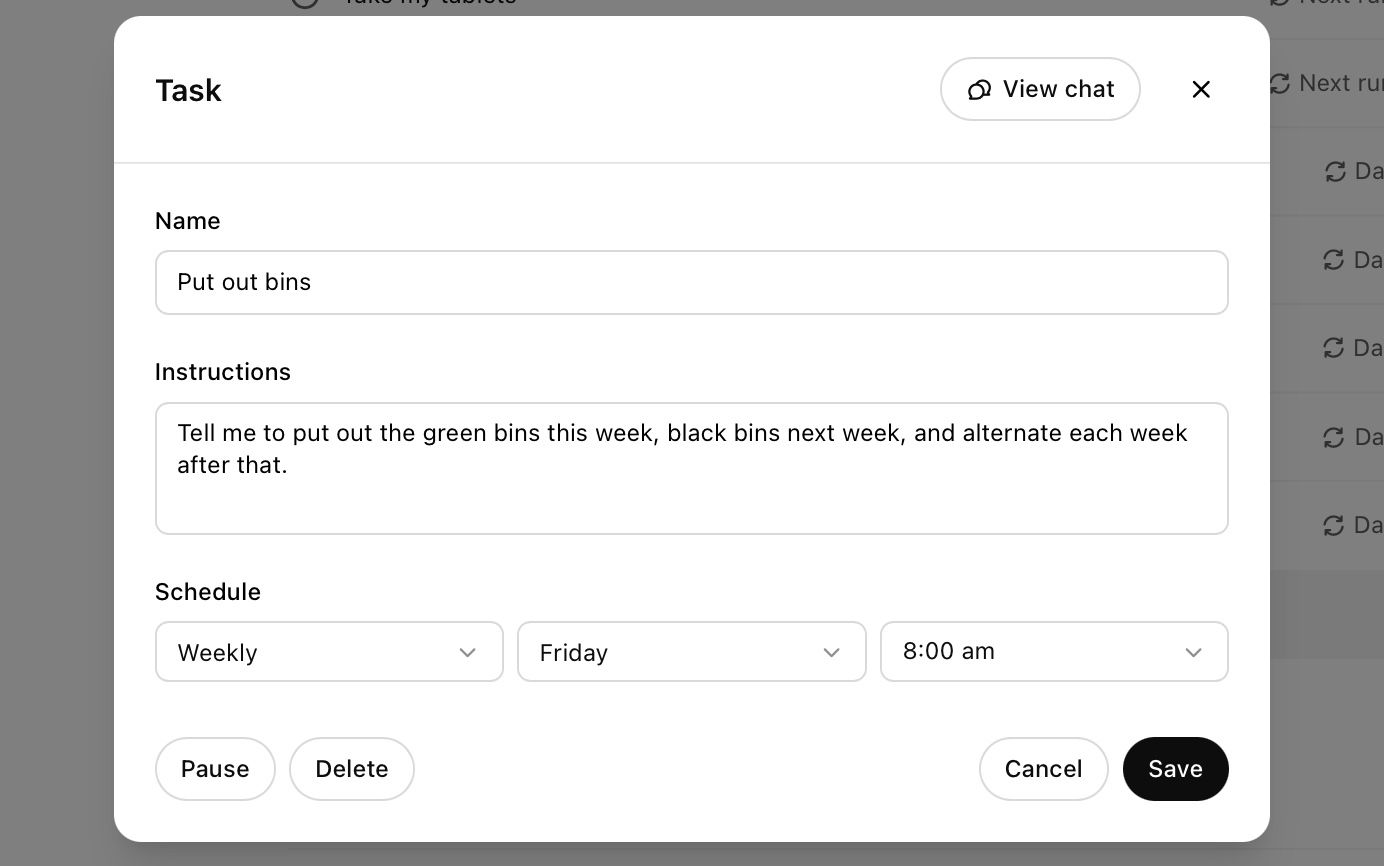Click the 'Next run' repeat icon behind the dialog
The width and height of the screenshot is (1384, 866).
1280,83
